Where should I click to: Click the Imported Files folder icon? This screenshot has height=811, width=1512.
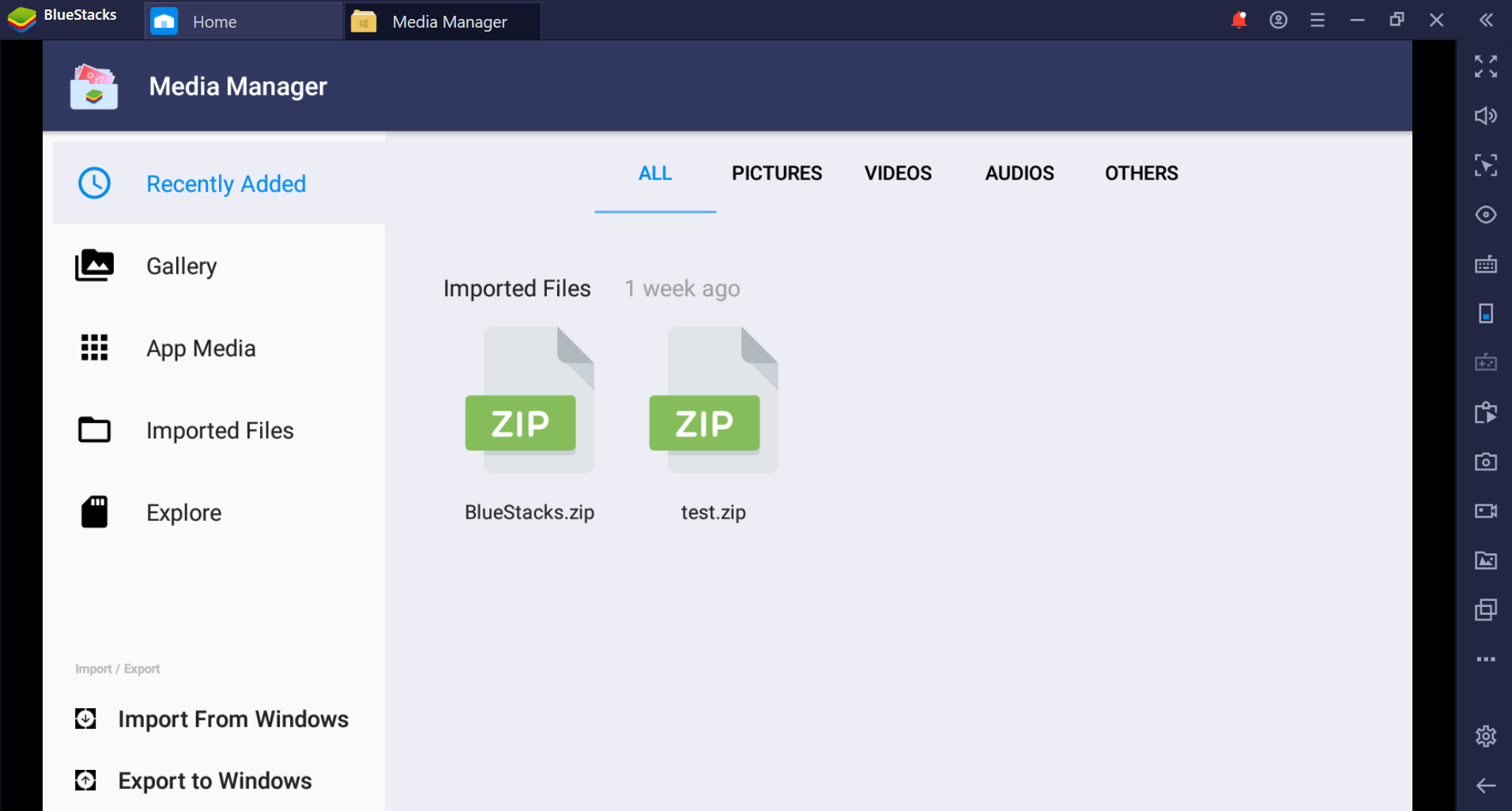pyautogui.click(x=94, y=430)
